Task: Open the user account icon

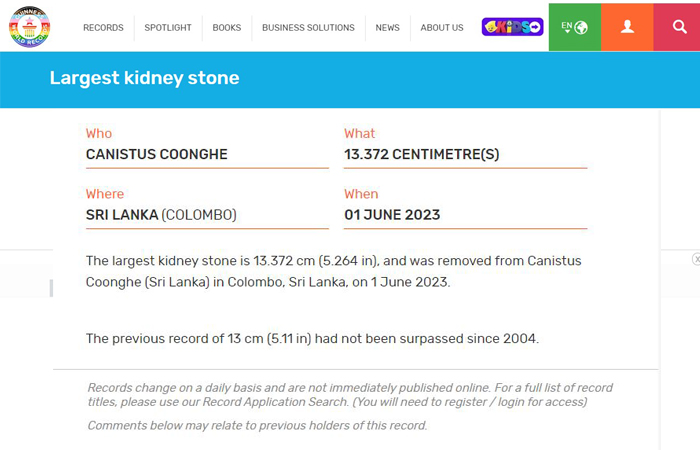Action: (627, 27)
